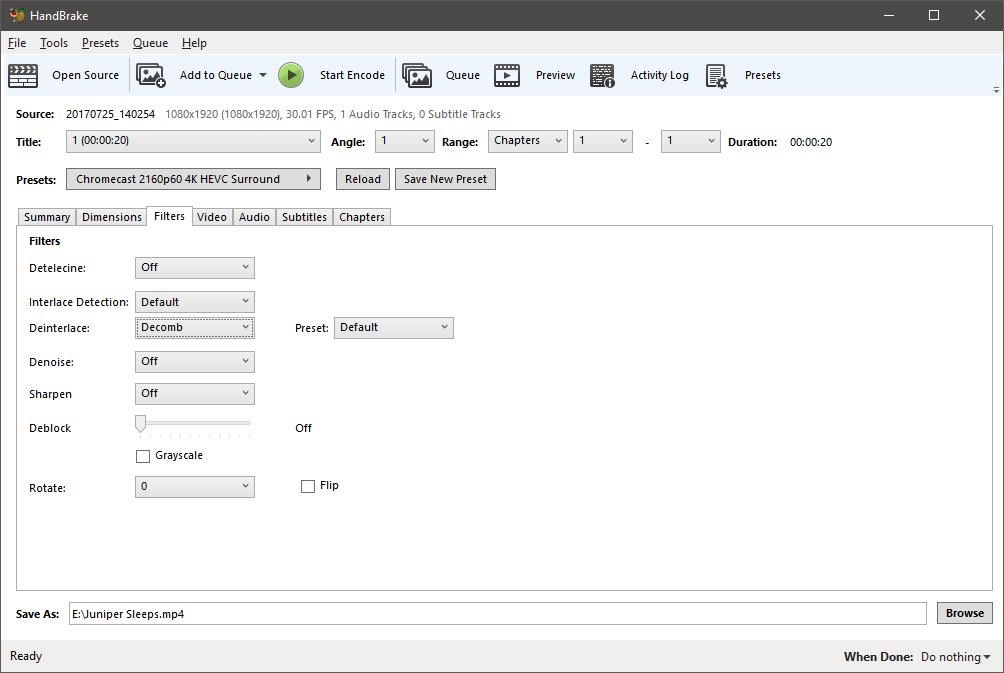Open the Queue menu
This screenshot has height=673, width=1004.
pyautogui.click(x=150, y=43)
